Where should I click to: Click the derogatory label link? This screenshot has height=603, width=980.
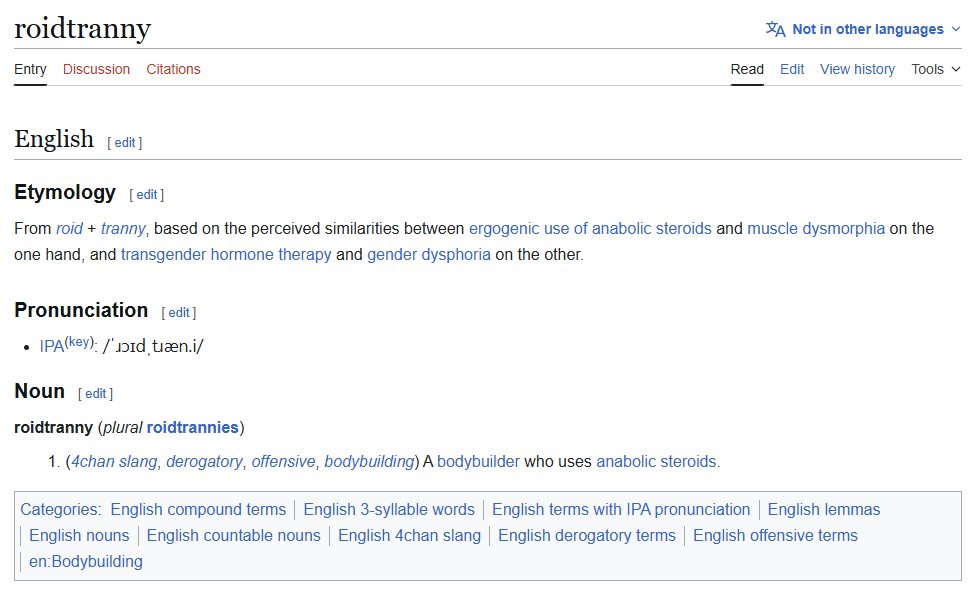click(204, 462)
